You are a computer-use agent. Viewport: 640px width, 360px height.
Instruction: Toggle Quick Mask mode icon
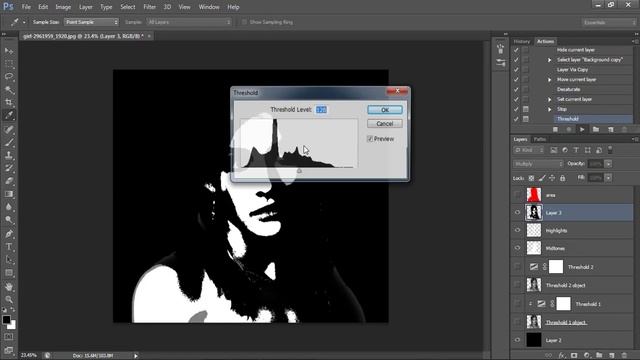click(x=9, y=337)
